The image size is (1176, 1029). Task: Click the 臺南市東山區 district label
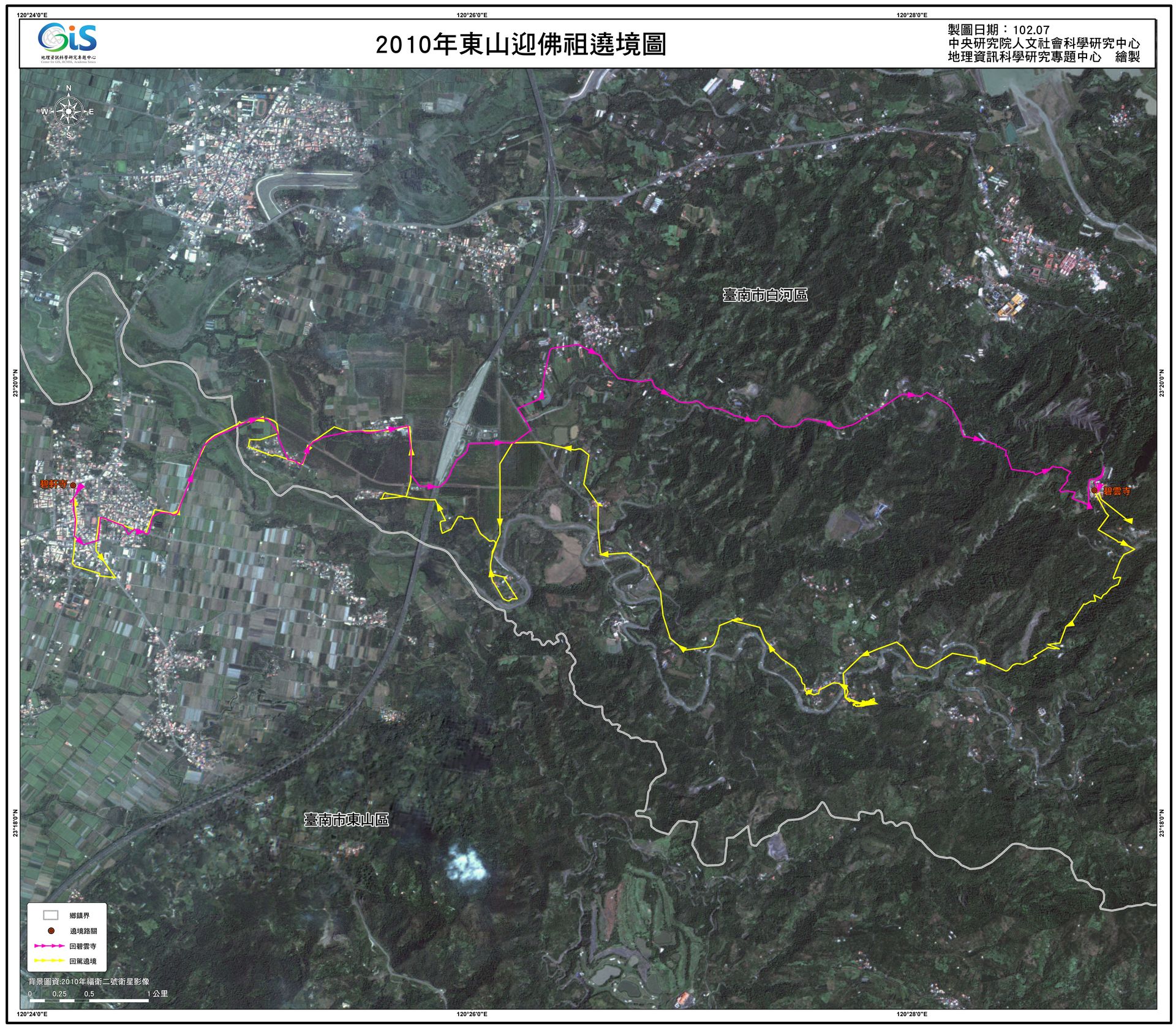coord(346,820)
